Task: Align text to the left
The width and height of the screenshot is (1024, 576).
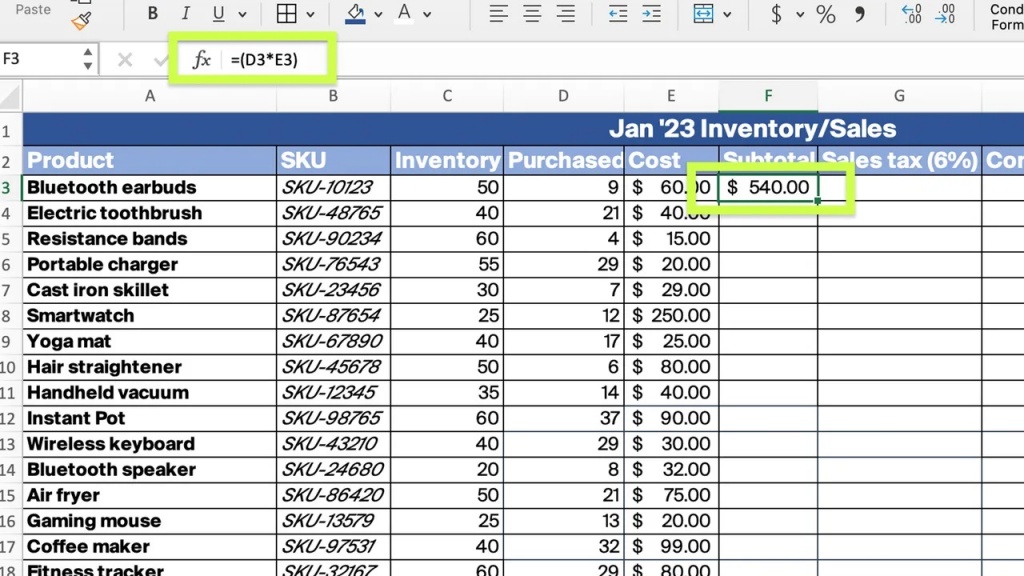Action: pyautogui.click(x=498, y=13)
